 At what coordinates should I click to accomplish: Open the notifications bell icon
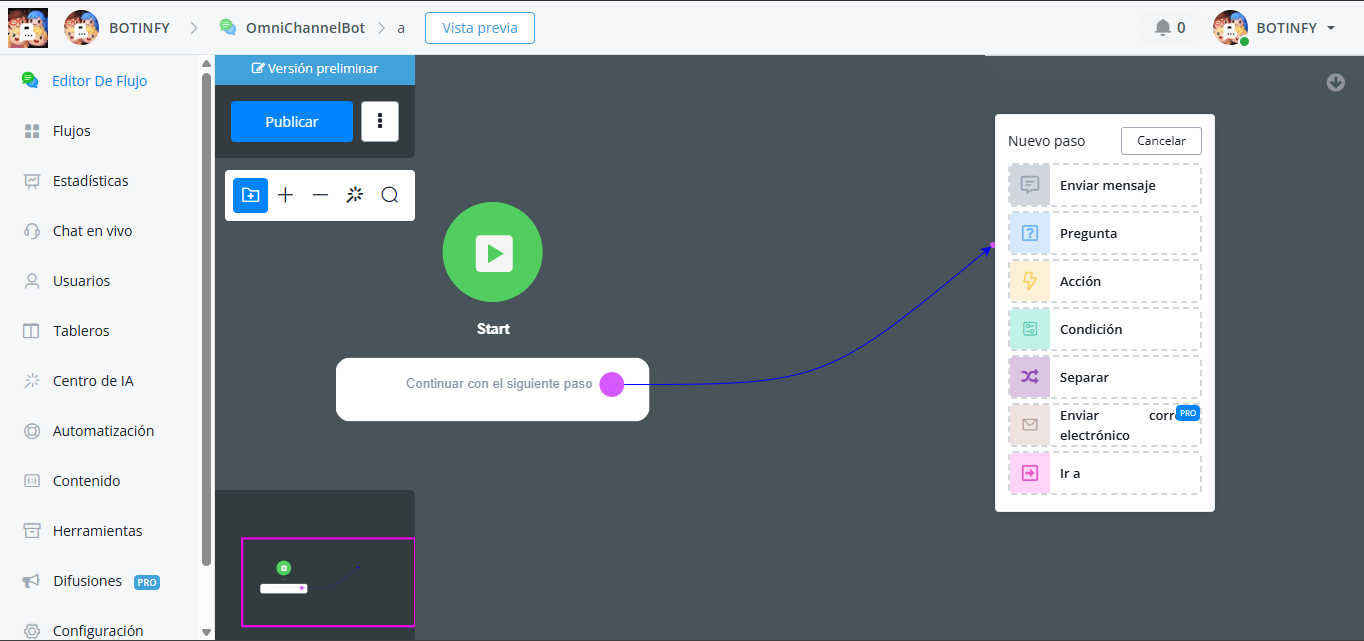coord(1162,28)
